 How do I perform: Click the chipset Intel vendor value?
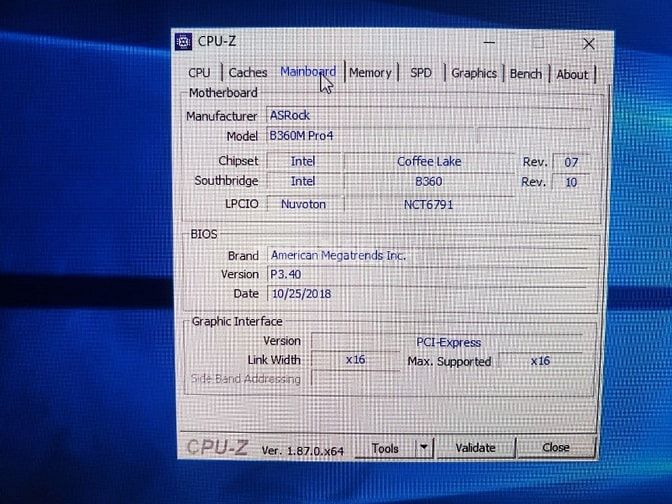coord(303,161)
